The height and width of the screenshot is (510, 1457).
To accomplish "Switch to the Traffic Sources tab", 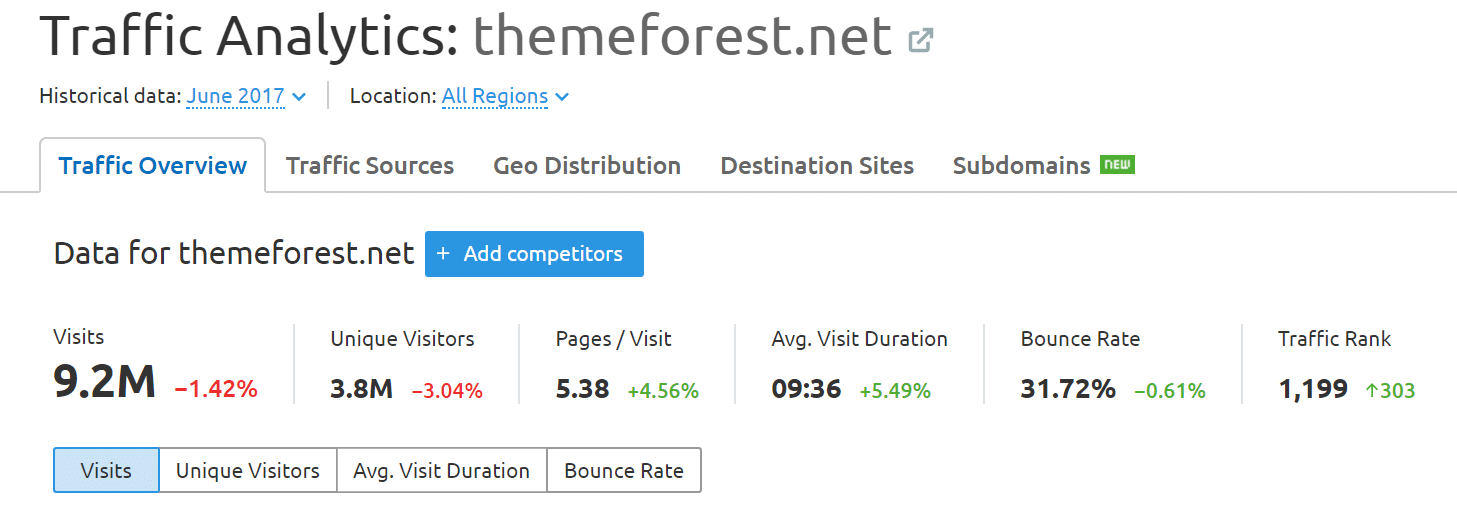I will [x=370, y=166].
